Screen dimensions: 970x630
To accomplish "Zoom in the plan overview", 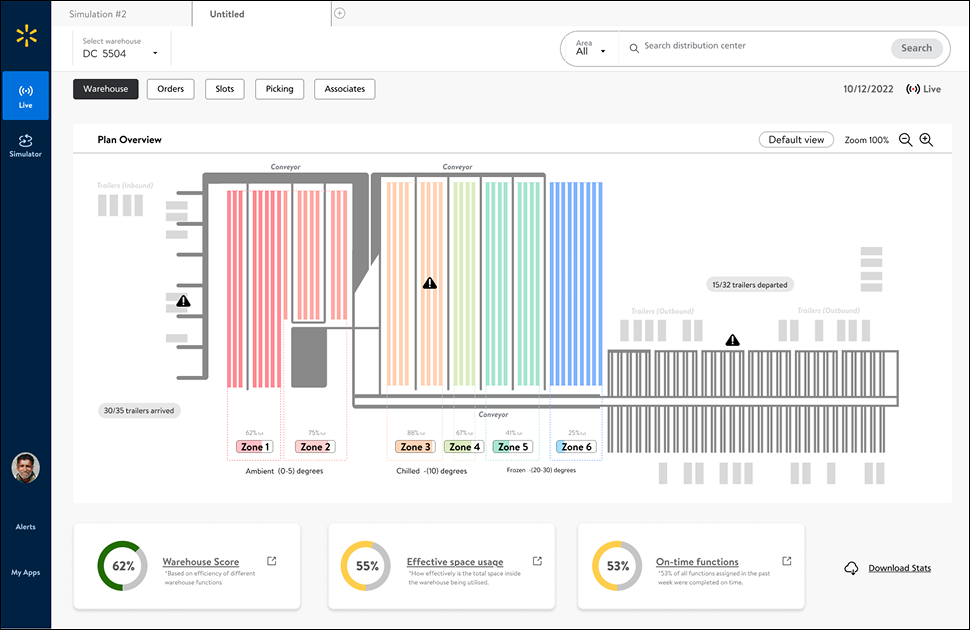I will (x=926, y=140).
